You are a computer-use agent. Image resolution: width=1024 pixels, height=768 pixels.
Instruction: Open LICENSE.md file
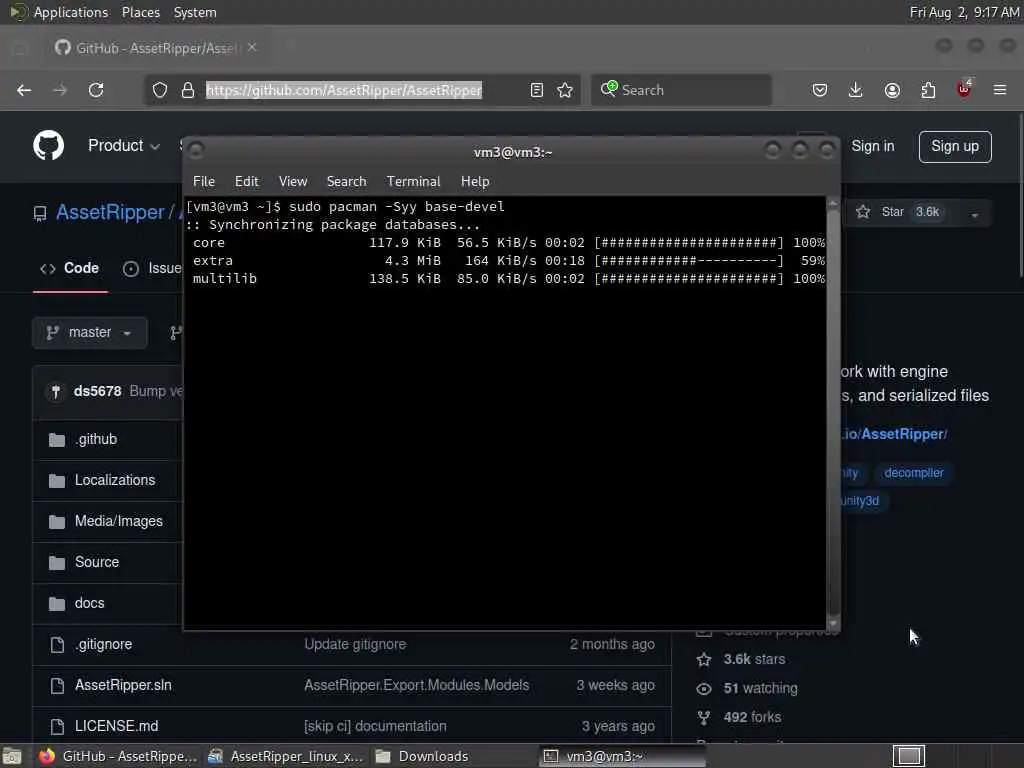[116, 726]
